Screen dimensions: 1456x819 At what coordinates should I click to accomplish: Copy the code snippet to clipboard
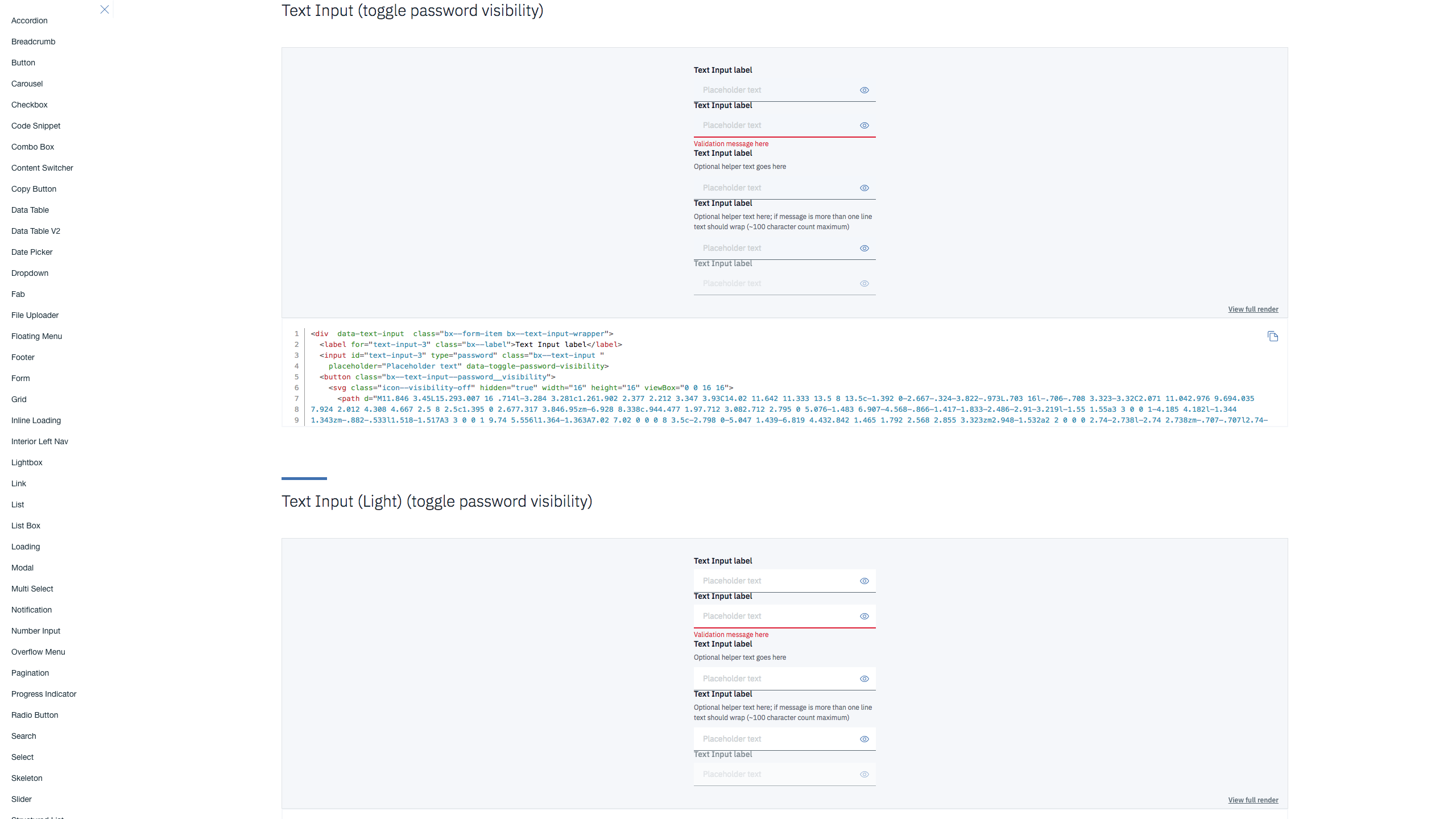(1273, 336)
